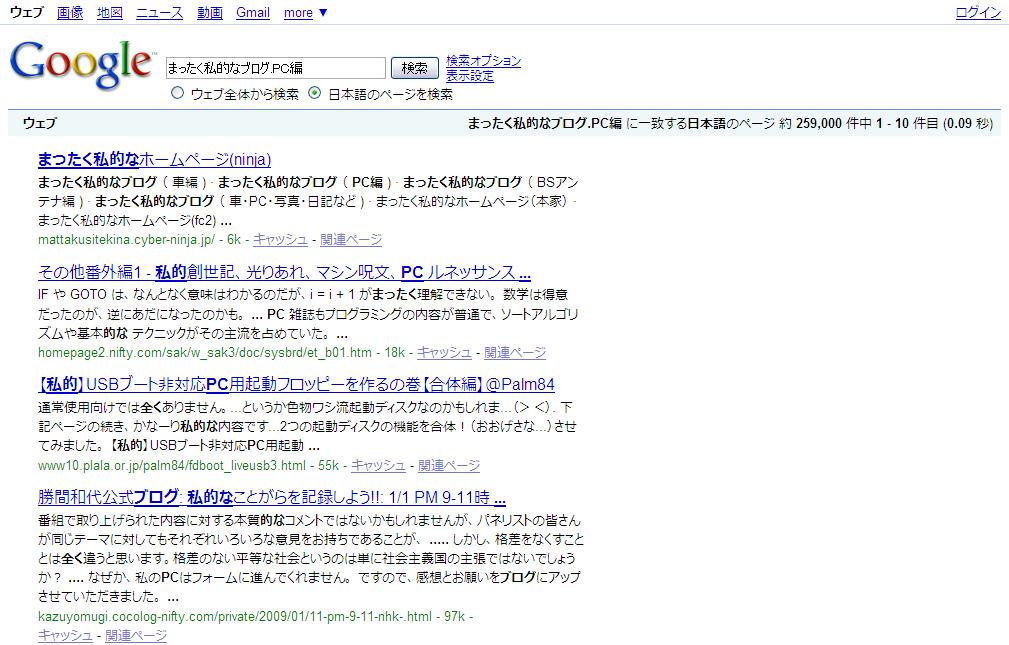Click the URL text mattakusitekina.cyber-ninja.jp/
This screenshot has height=645, width=1009.
[x=126, y=239]
